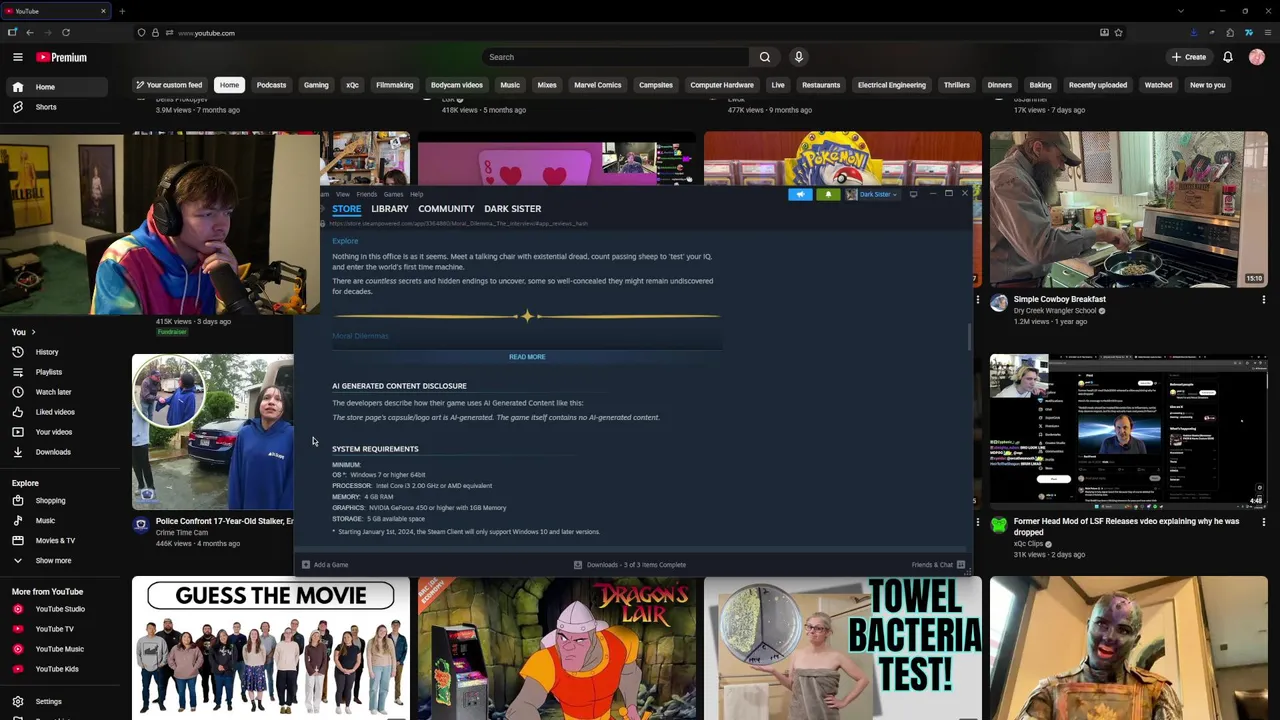Open Dry Creek Wrangler School channel link
The width and height of the screenshot is (1280, 720).
(x=1054, y=311)
